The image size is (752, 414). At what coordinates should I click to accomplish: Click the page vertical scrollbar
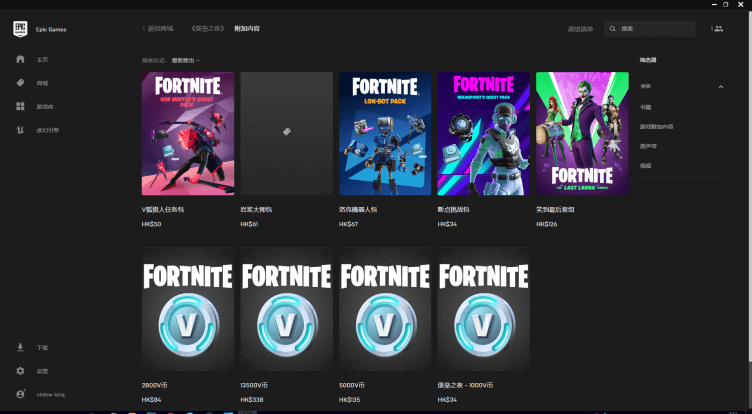point(750,187)
